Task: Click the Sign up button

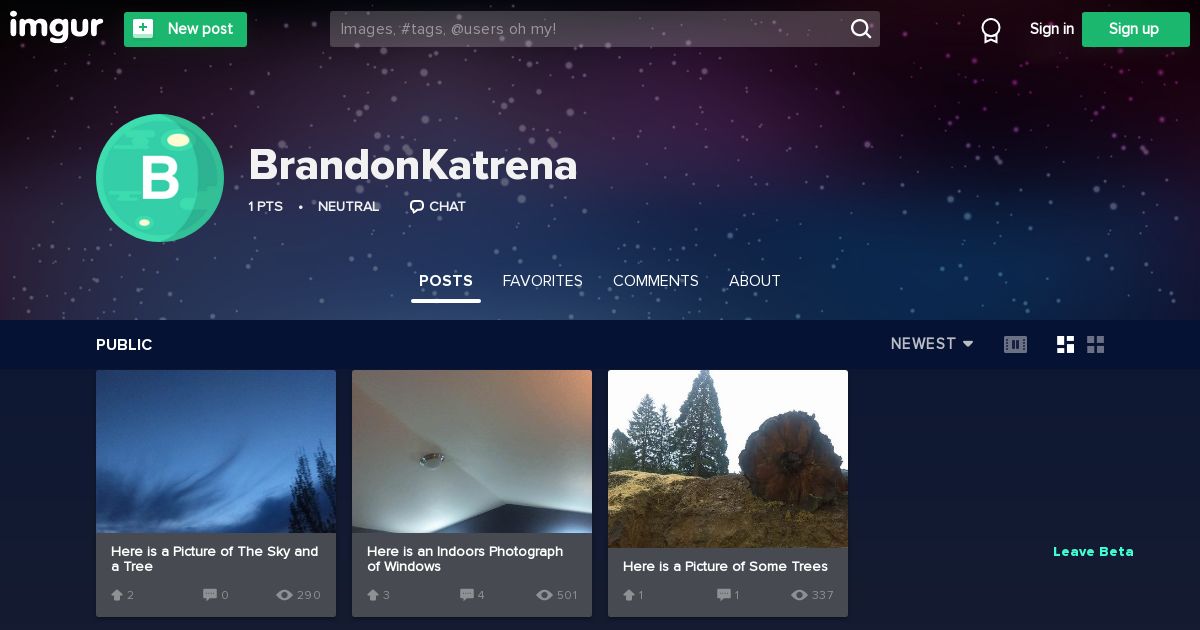Action: [x=1134, y=29]
